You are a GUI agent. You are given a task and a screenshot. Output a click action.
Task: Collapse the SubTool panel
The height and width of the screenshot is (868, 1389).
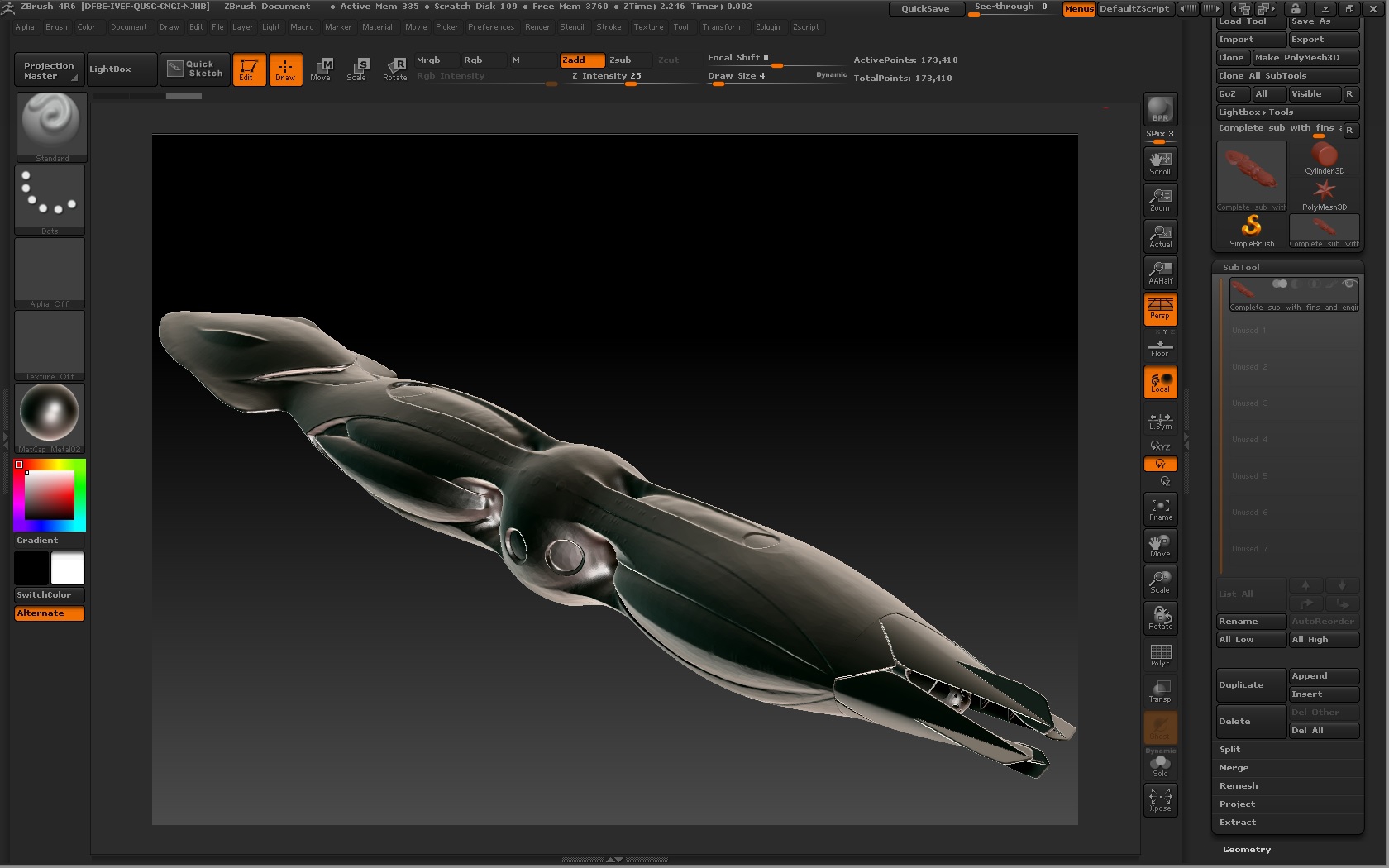1240,266
